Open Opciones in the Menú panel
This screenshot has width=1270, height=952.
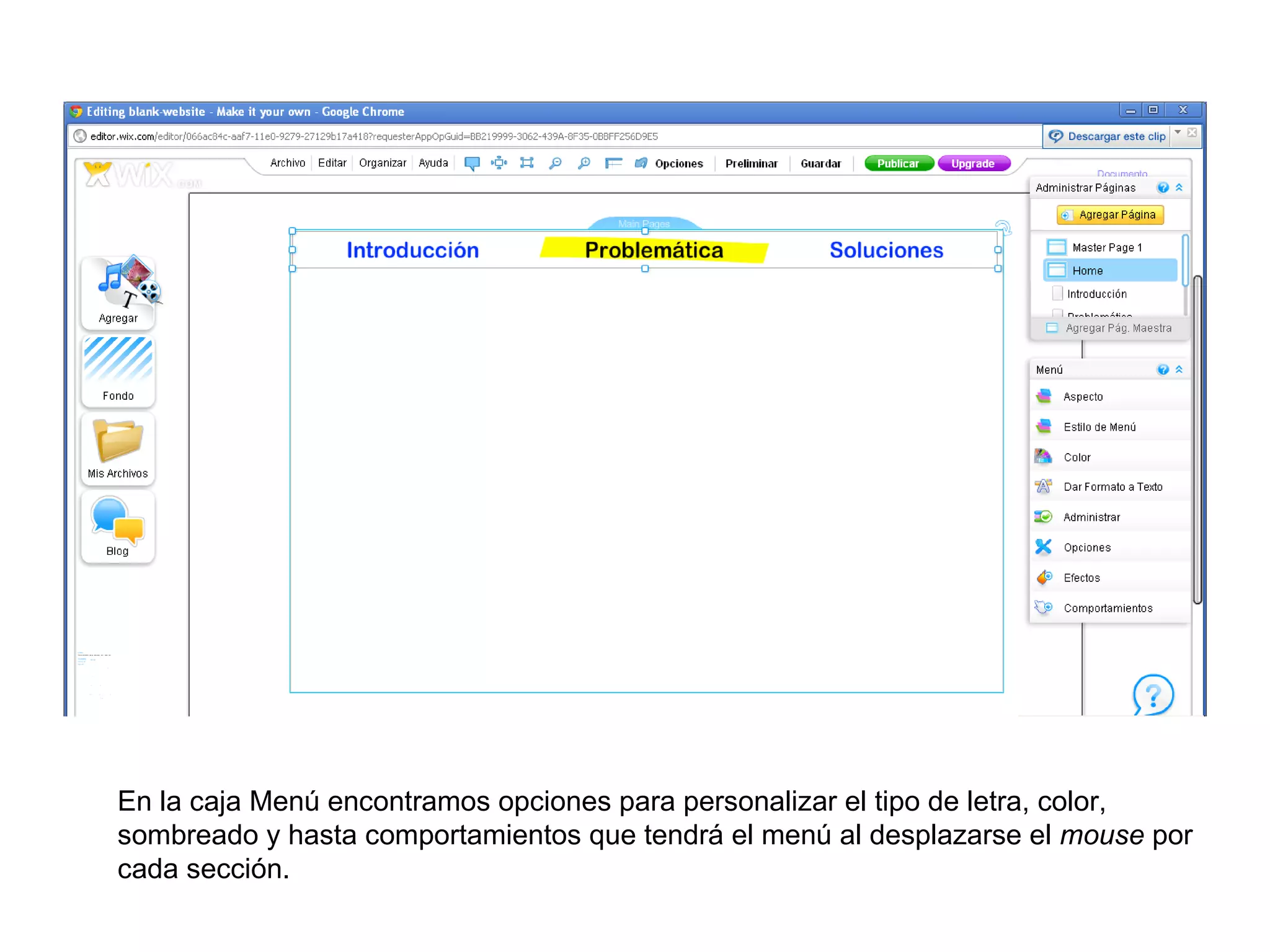tap(1109, 548)
